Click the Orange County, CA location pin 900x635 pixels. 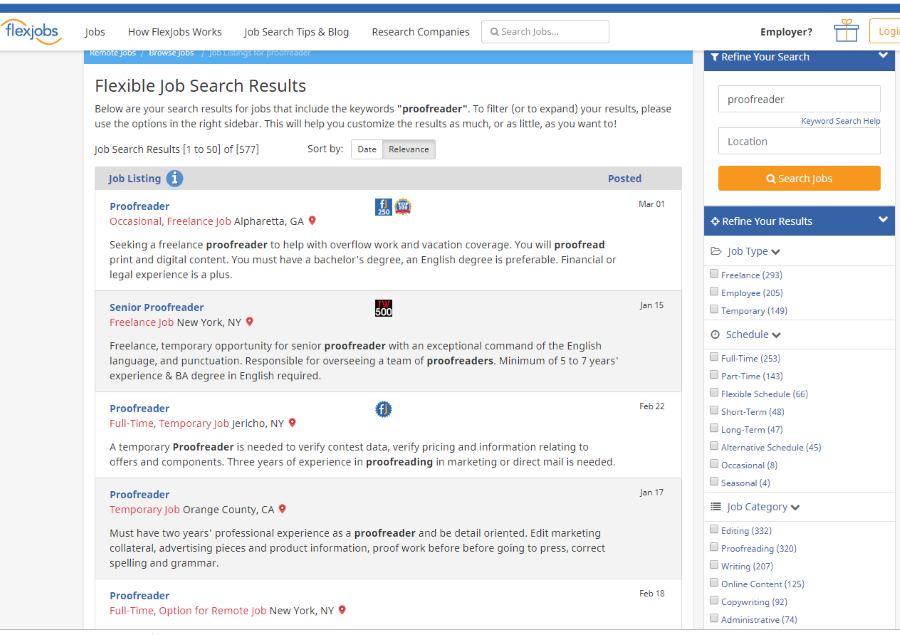point(283,509)
